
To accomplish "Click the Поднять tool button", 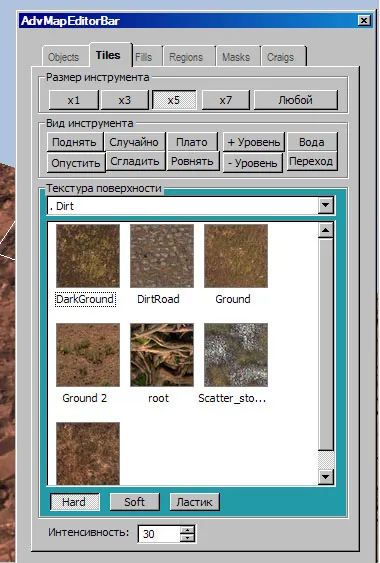I will tap(74, 142).
